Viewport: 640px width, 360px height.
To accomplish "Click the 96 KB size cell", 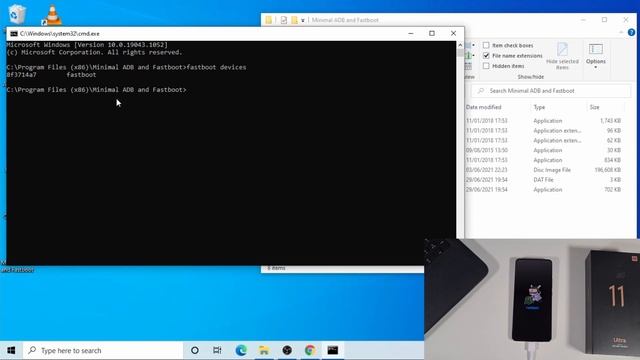I will tap(613, 131).
